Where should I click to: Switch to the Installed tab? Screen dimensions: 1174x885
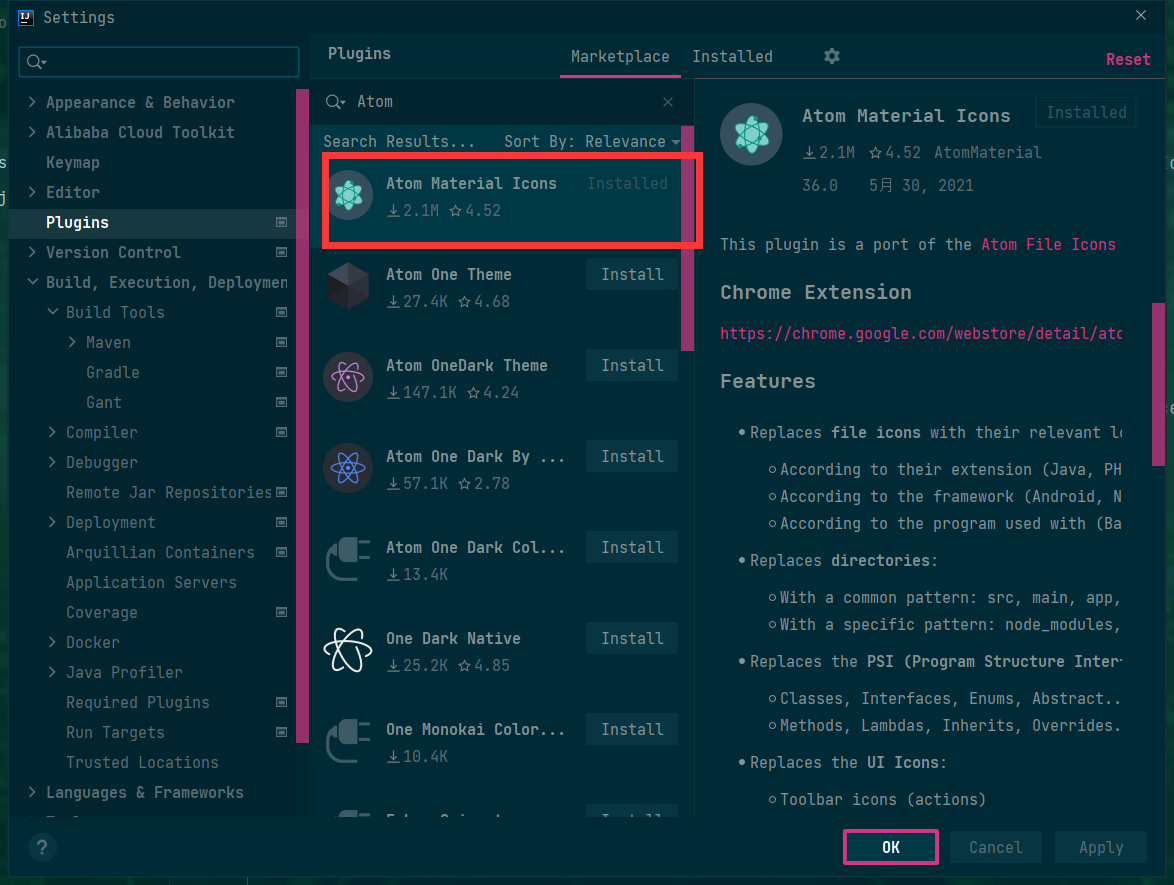click(x=732, y=57)
